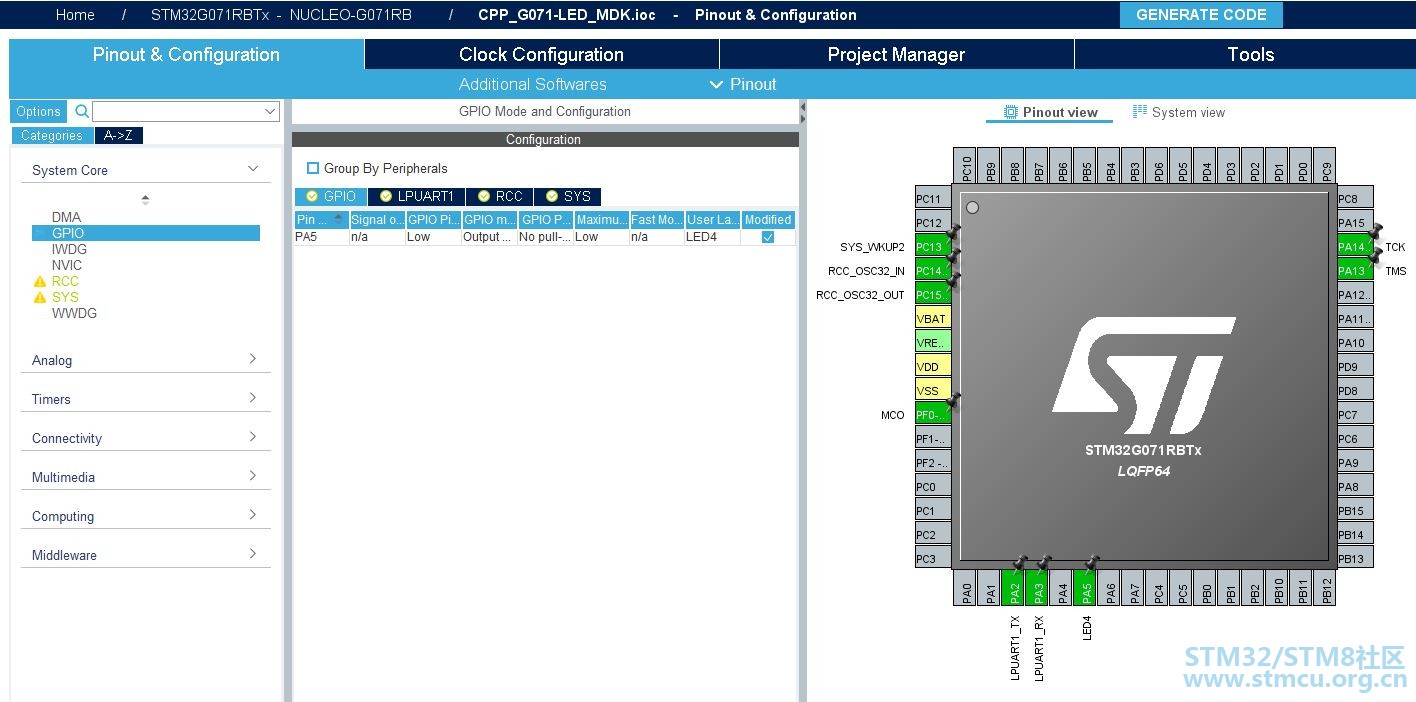The width and height of the screenshot is (1416, 702).
Task: Click the panel splitter collapse arrows
Action: [802, 112]
